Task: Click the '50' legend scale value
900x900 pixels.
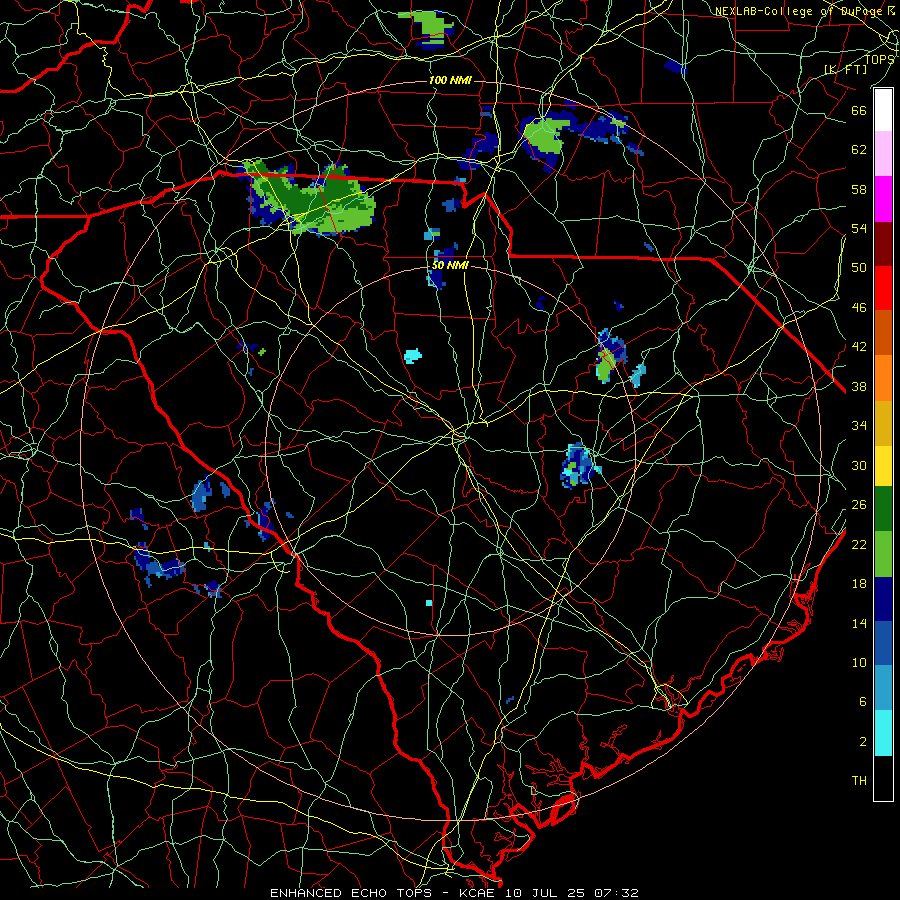Action: click(859, 267)
